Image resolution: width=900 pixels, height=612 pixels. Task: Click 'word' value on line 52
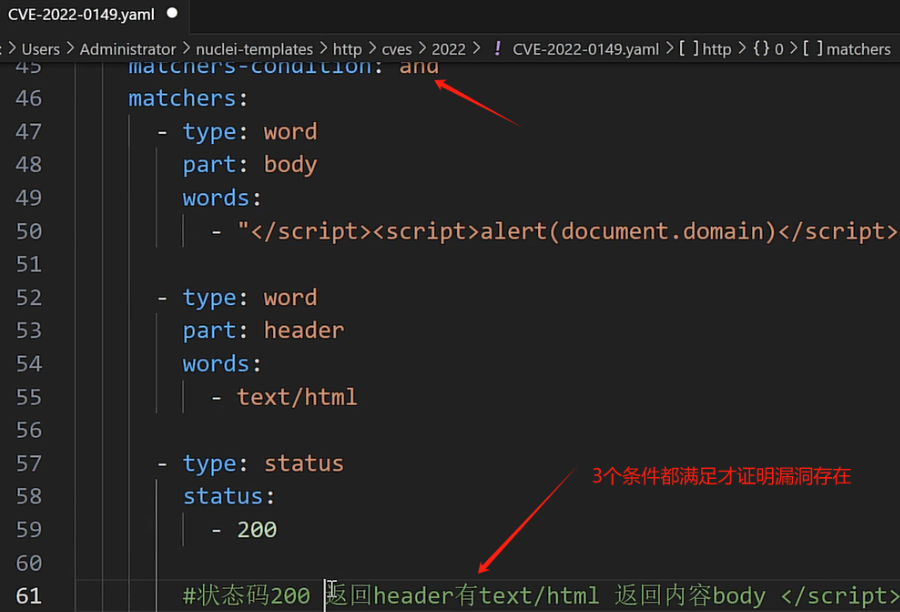[290, 298]
